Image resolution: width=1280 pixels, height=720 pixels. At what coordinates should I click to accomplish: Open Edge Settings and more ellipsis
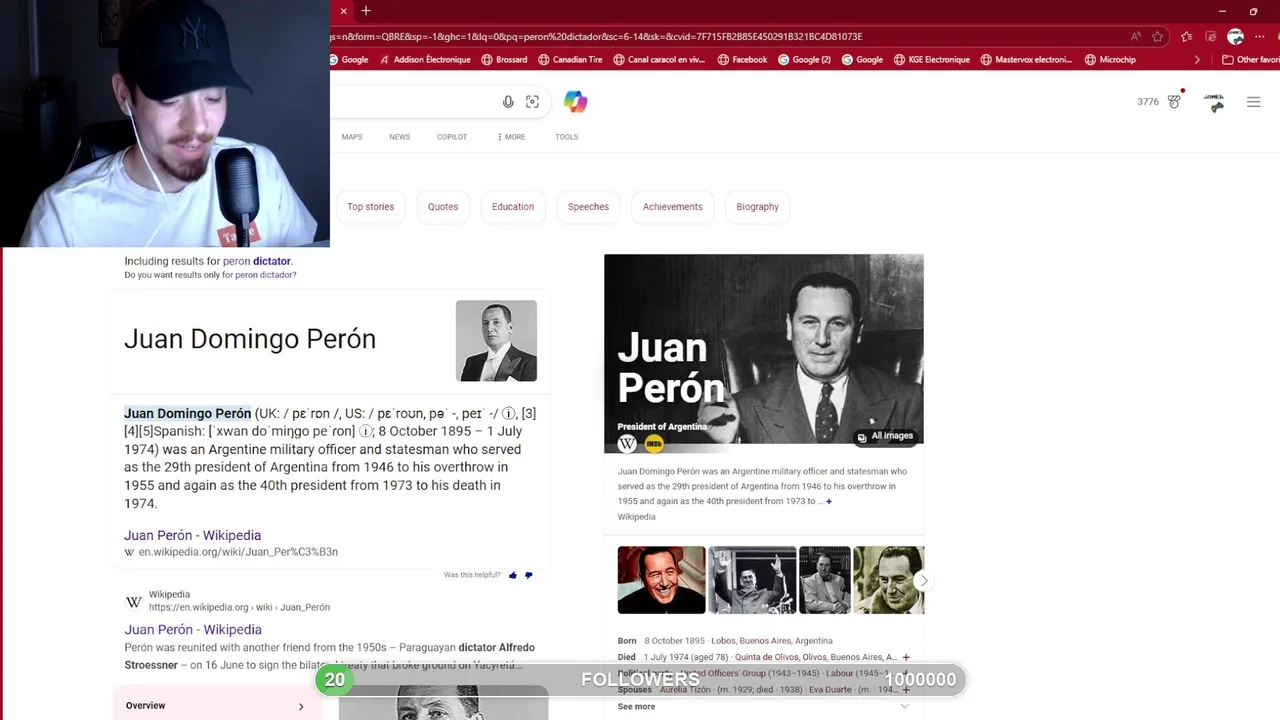pyautogui.click(x=1260, y=37)
